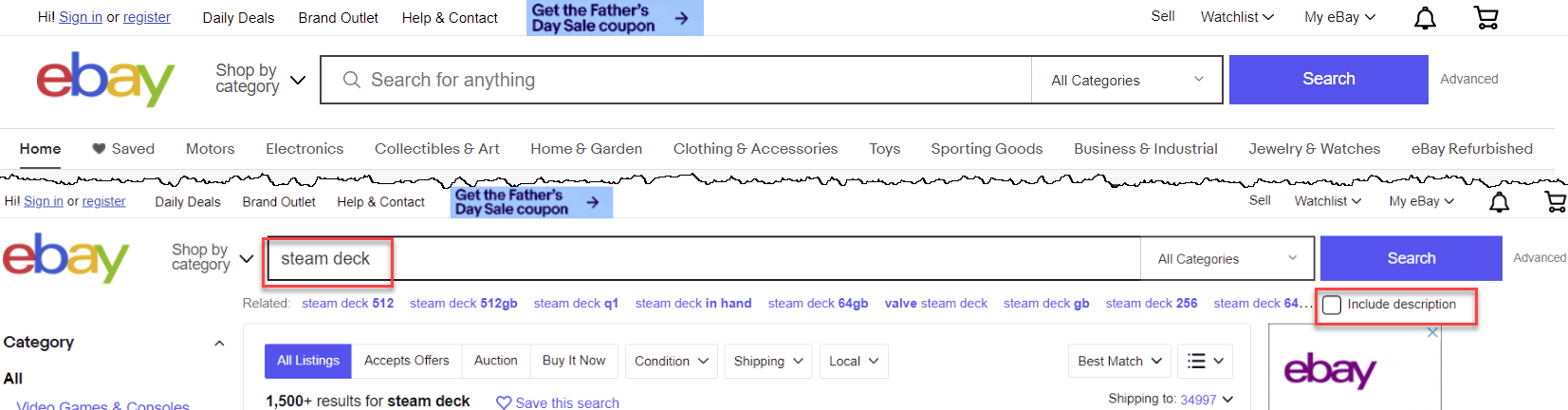Filter by Accepts Offers listings
Image resolution: width=1568 pixels, height=410 pixels.
(406, 361)
